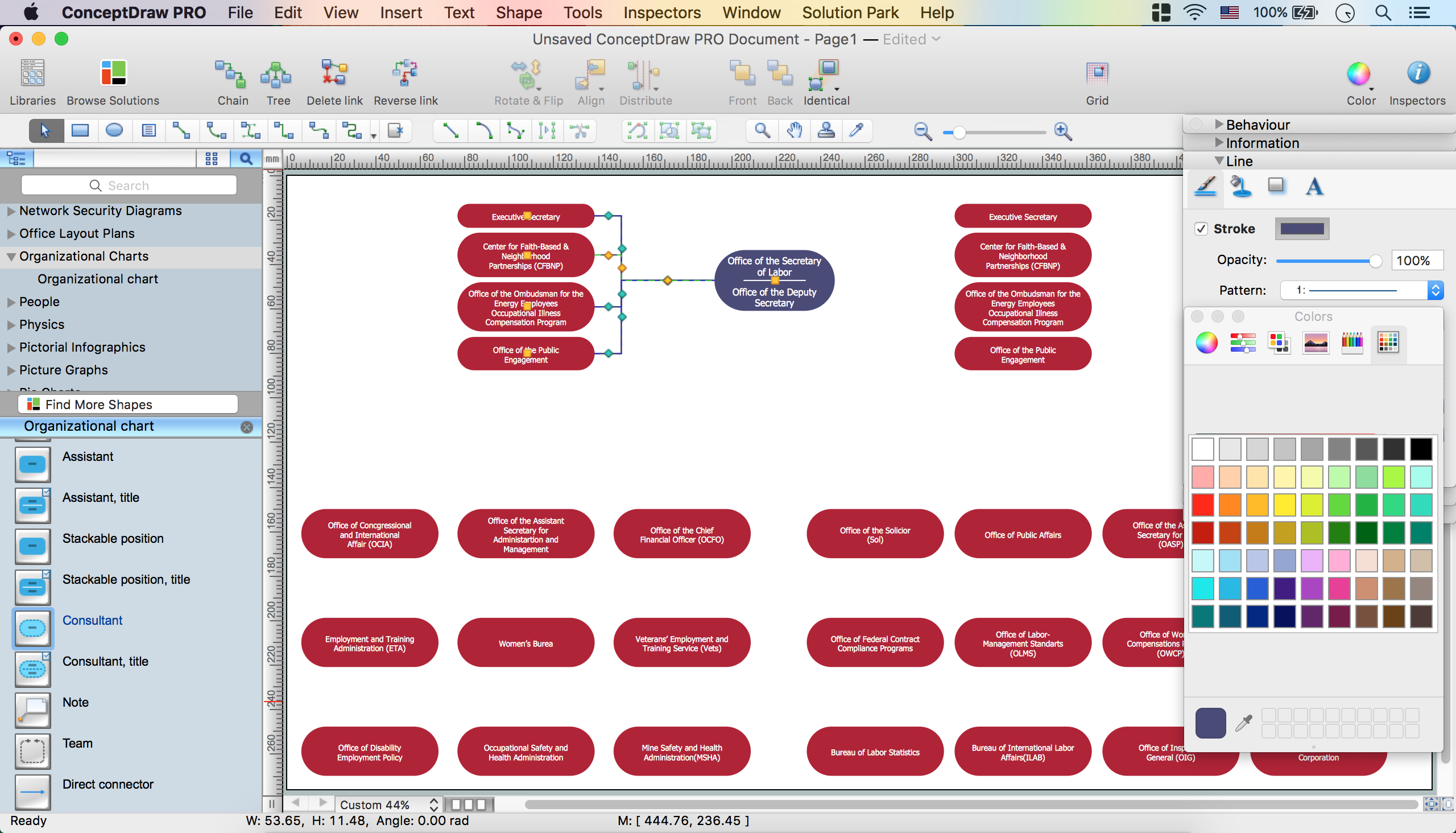Open the Browse Solutions panel
The height and width of the screenshot is (833, 1456).
tap(113, 74)
